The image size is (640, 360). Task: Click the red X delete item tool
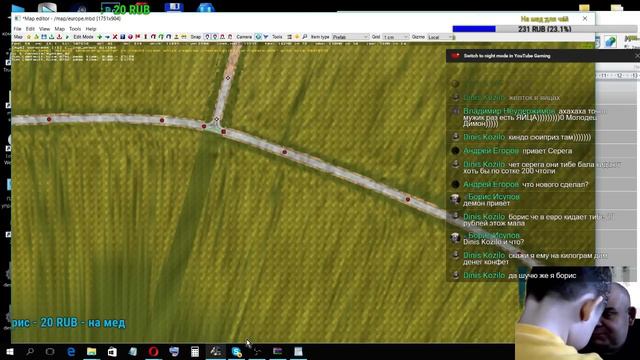(x=115, y=37)
